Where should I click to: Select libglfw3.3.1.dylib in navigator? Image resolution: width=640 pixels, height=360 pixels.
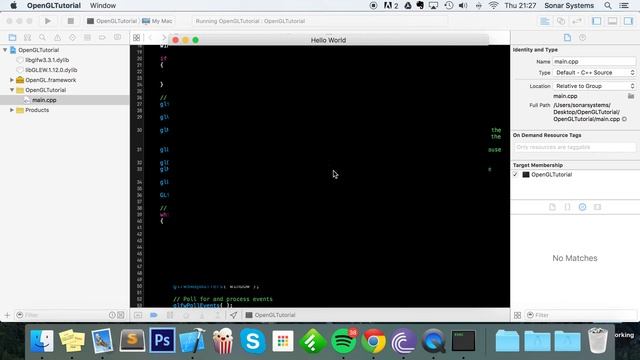point(47,60)
